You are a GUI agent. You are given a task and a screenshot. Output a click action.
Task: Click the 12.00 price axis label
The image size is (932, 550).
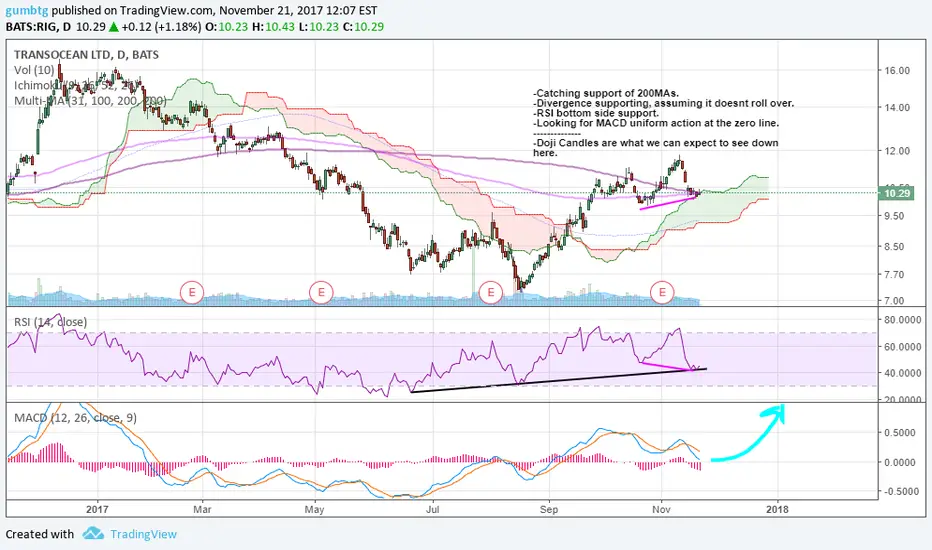(897, 151)
